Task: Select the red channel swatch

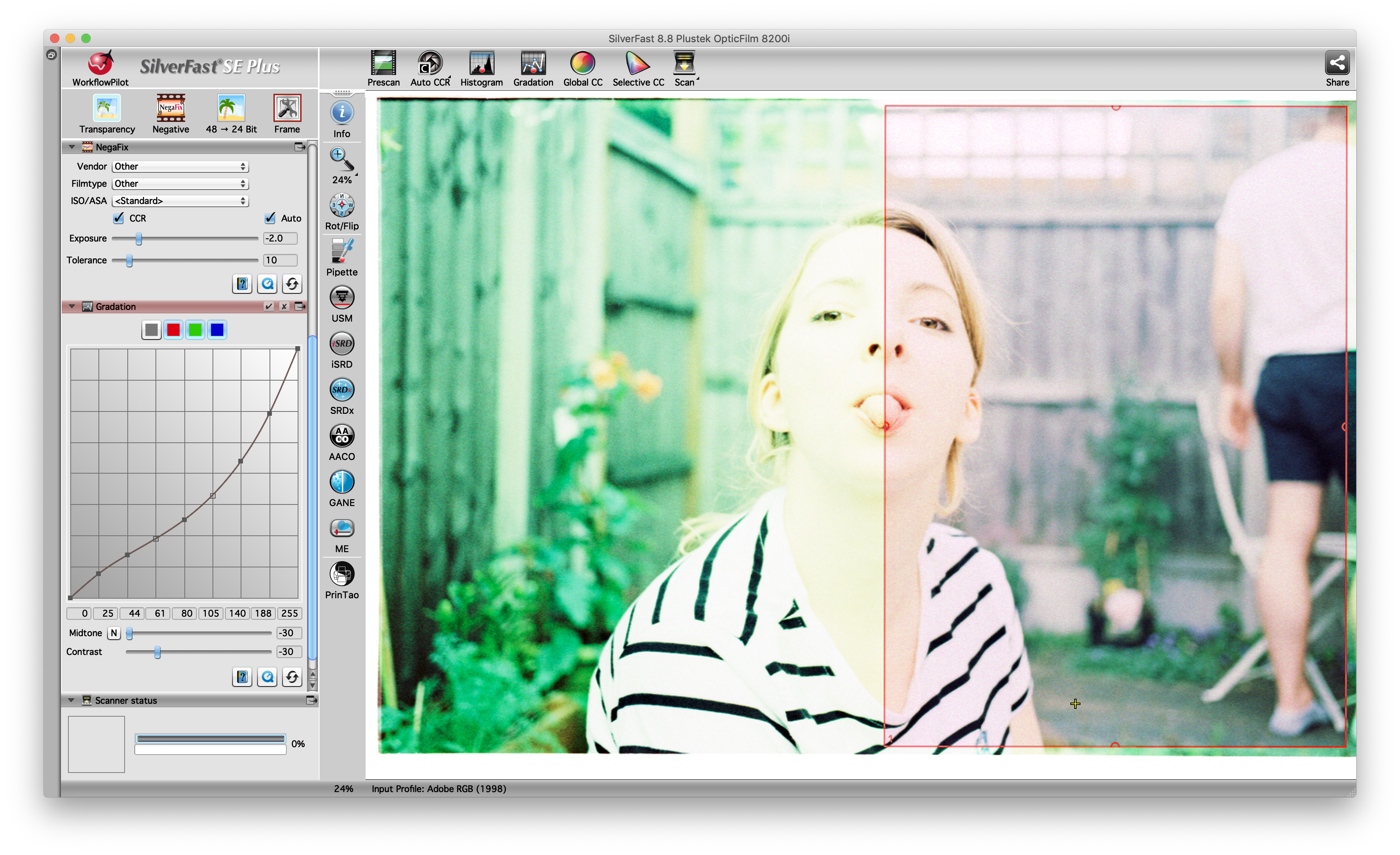Action: (173, 330)
